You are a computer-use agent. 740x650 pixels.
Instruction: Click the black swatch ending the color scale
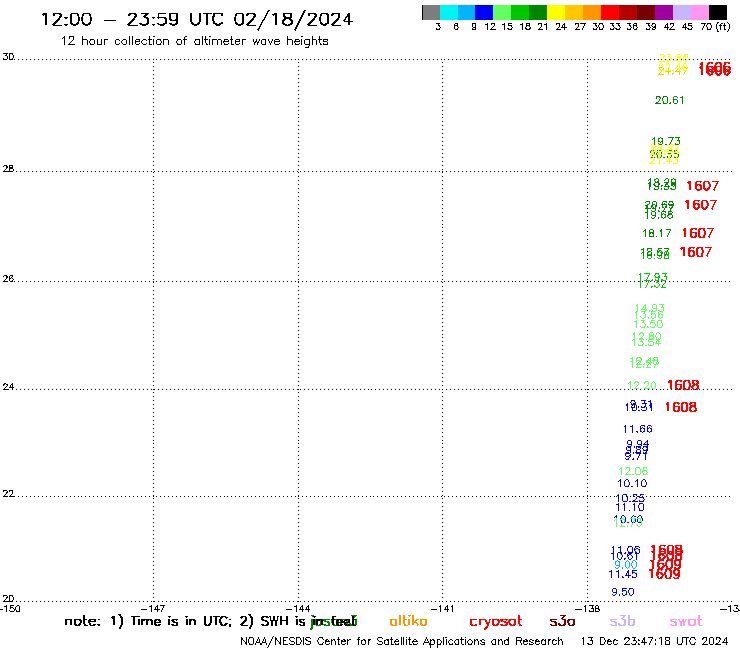click(x=718, y=12)
